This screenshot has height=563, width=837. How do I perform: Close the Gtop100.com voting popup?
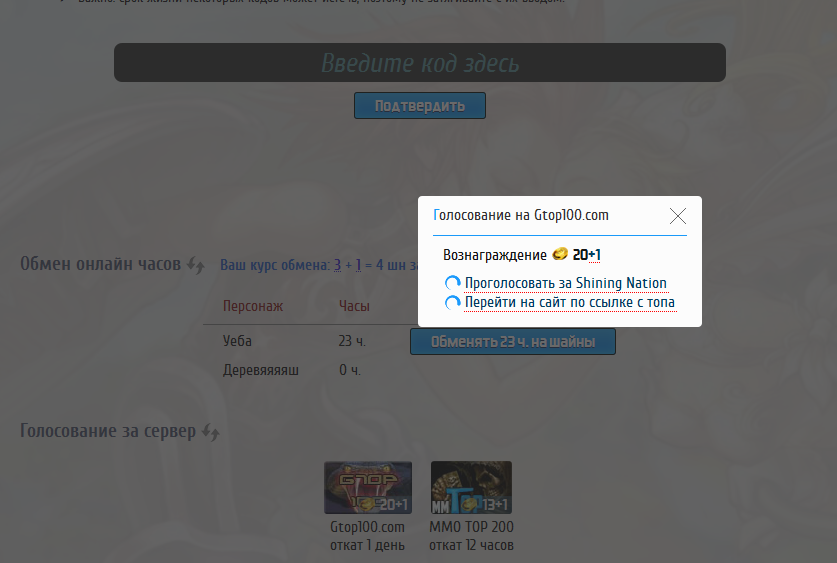677,216
